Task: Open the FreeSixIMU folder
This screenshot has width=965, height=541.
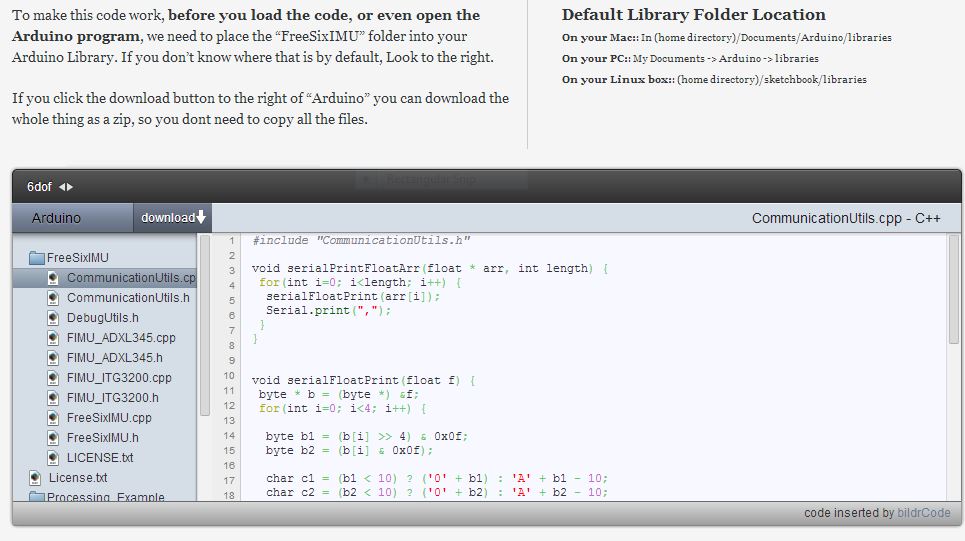Action: coord(78,257)
